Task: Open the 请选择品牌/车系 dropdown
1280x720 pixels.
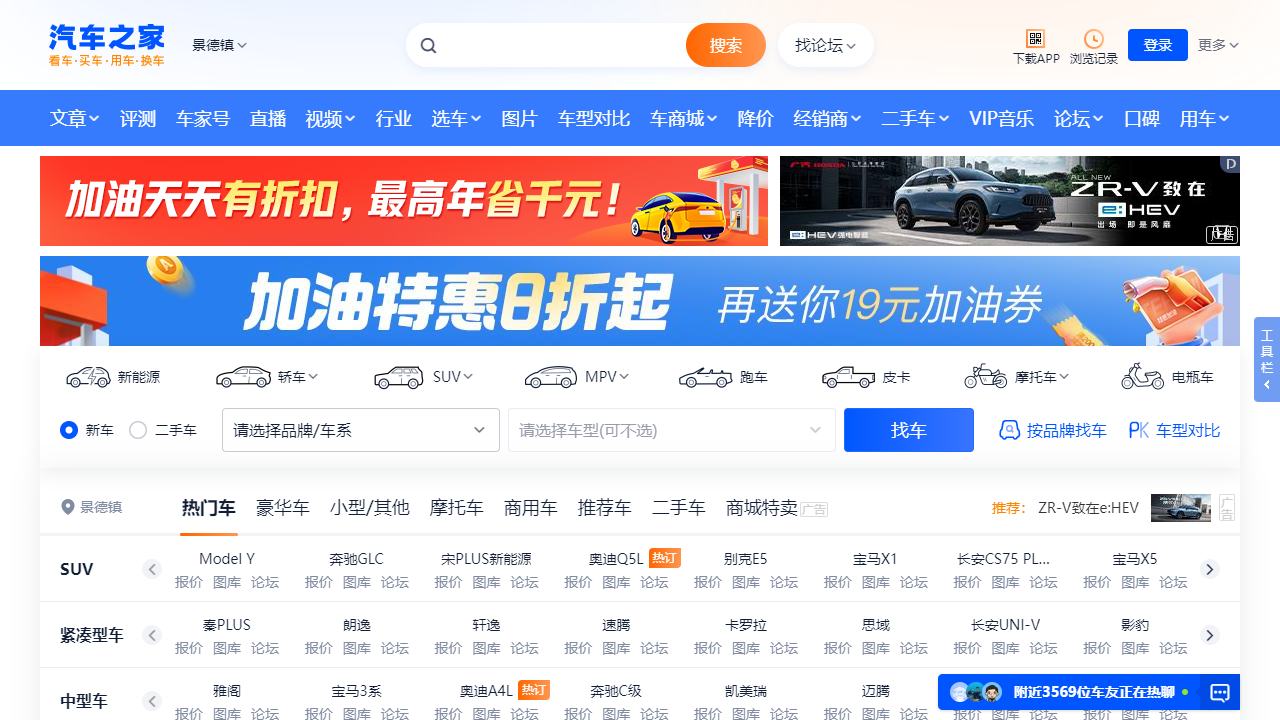Action: 360,430
